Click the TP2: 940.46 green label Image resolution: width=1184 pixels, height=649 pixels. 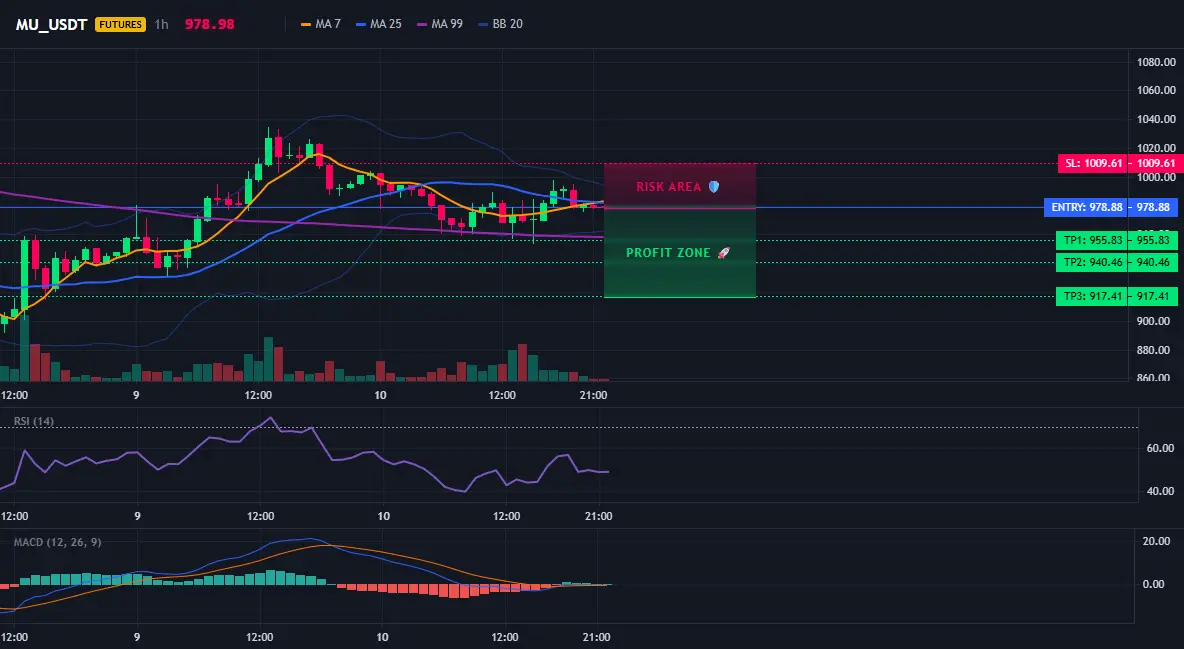1091,262
